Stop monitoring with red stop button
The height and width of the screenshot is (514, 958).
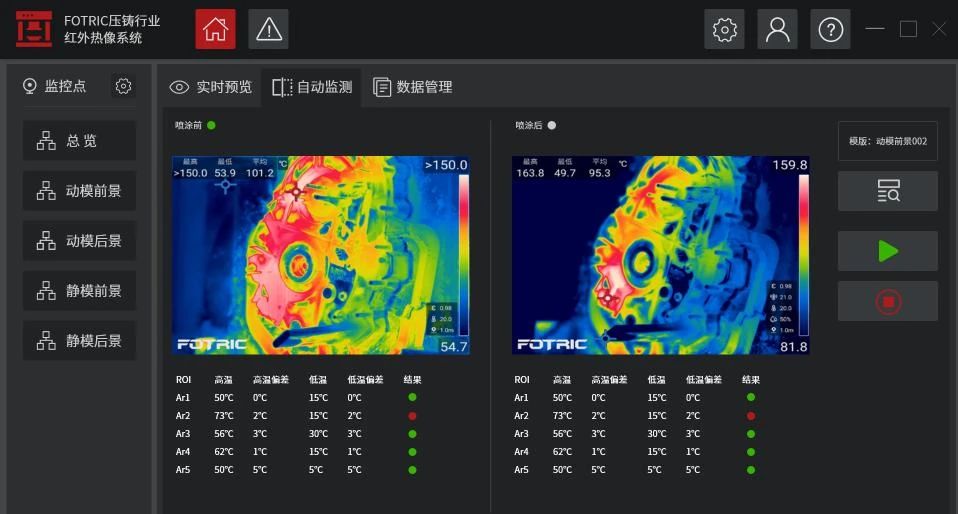coord(888,301)
